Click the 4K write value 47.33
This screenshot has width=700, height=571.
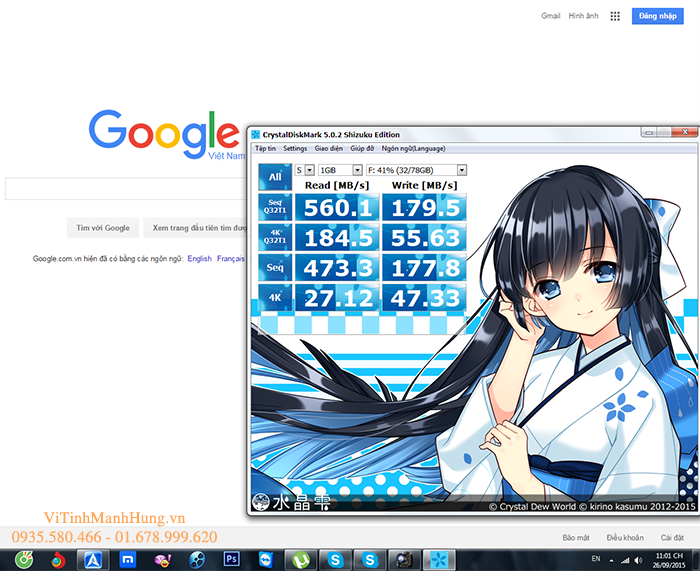point(425,297)
